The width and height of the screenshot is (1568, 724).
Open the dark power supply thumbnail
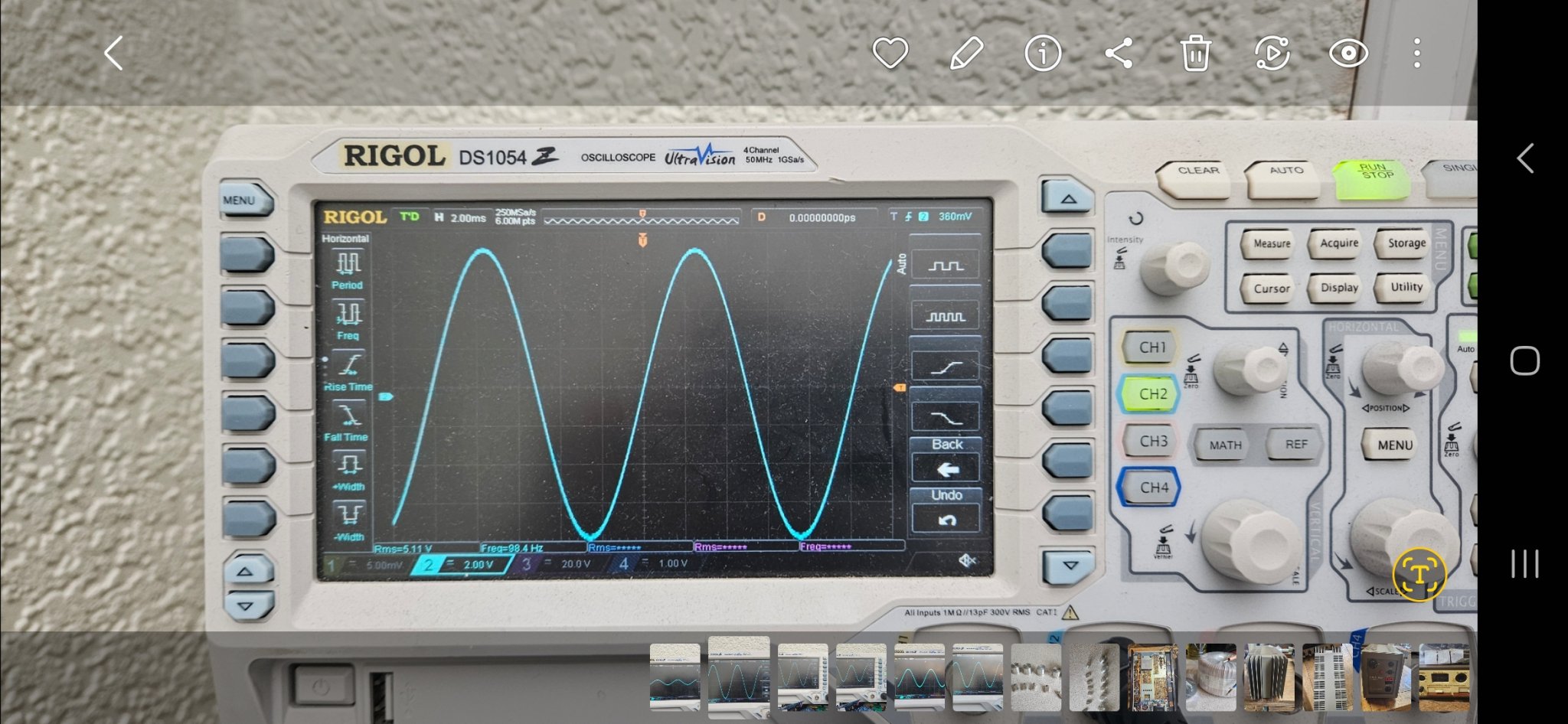coord(1386,678)
